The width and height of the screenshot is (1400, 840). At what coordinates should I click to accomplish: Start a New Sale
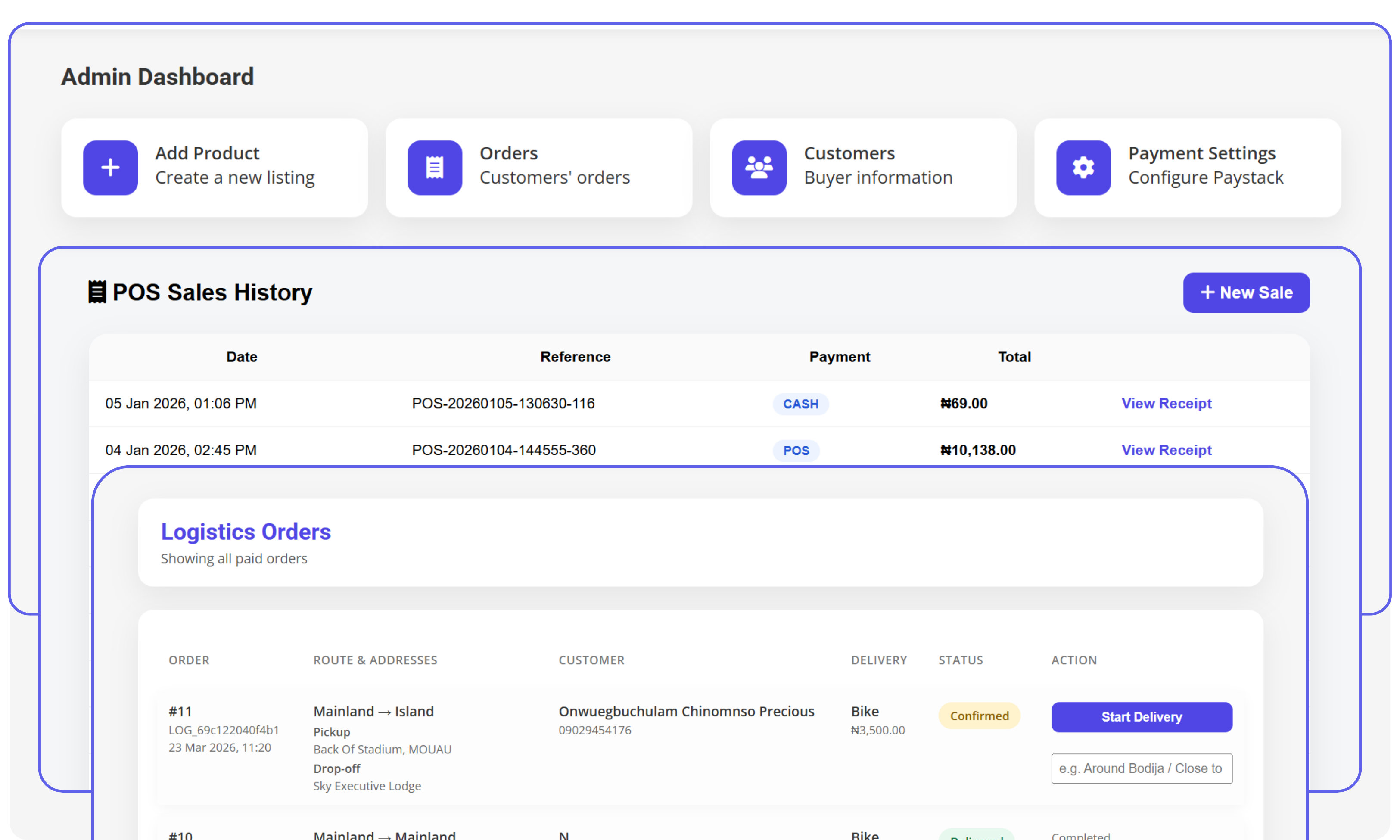point(1246,292)
